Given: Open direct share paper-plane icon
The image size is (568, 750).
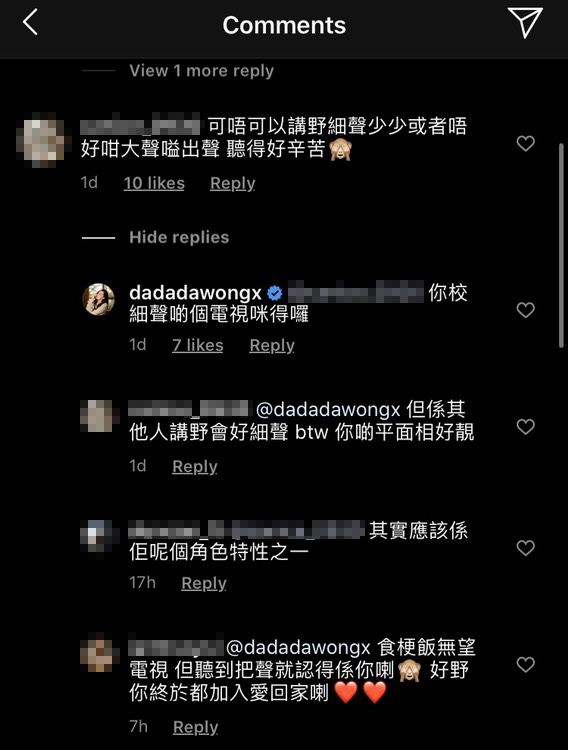Looking at the screenshot, I should click(525, 22).
